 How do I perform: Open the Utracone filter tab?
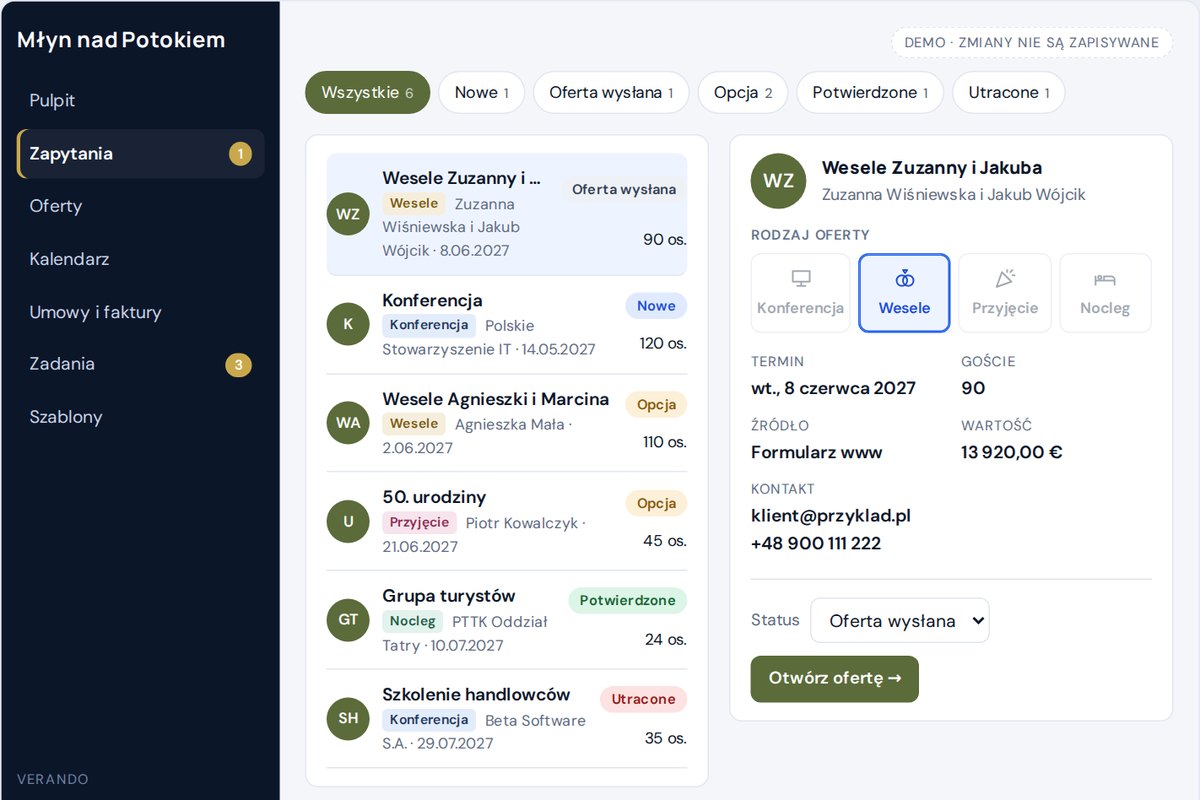point(1009,93)
